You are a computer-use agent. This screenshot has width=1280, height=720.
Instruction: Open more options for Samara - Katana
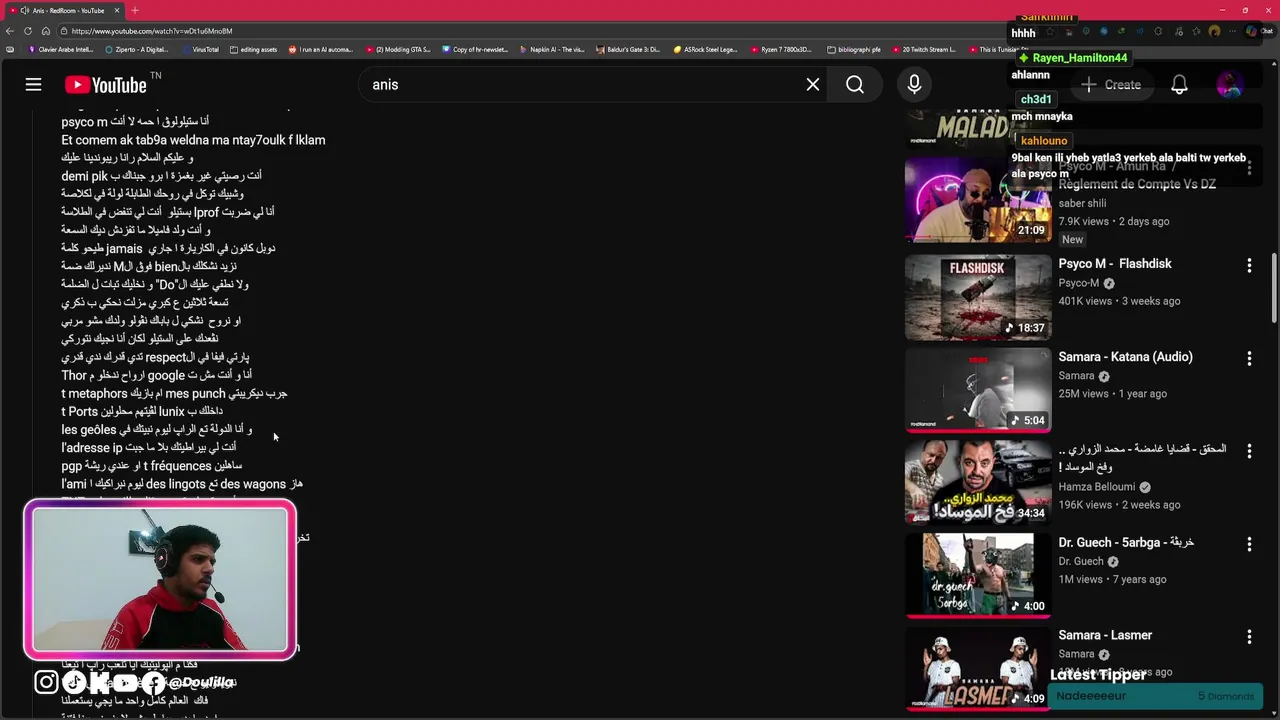point(1249,358)
